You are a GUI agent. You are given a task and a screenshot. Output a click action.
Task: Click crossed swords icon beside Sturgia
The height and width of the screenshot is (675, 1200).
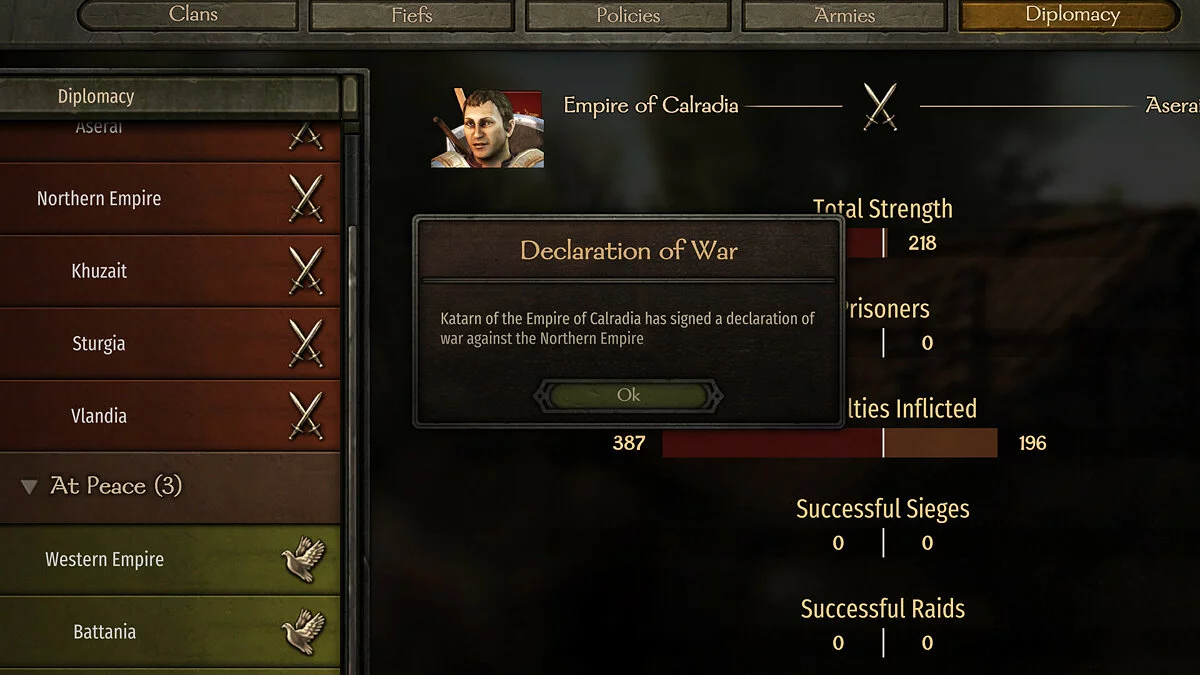pyautogui.click(x=306, y=343)
